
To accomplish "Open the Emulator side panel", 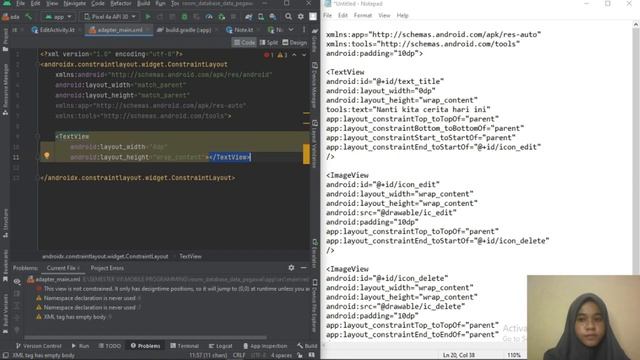I will pyautogui.click(x=315, y=253).
